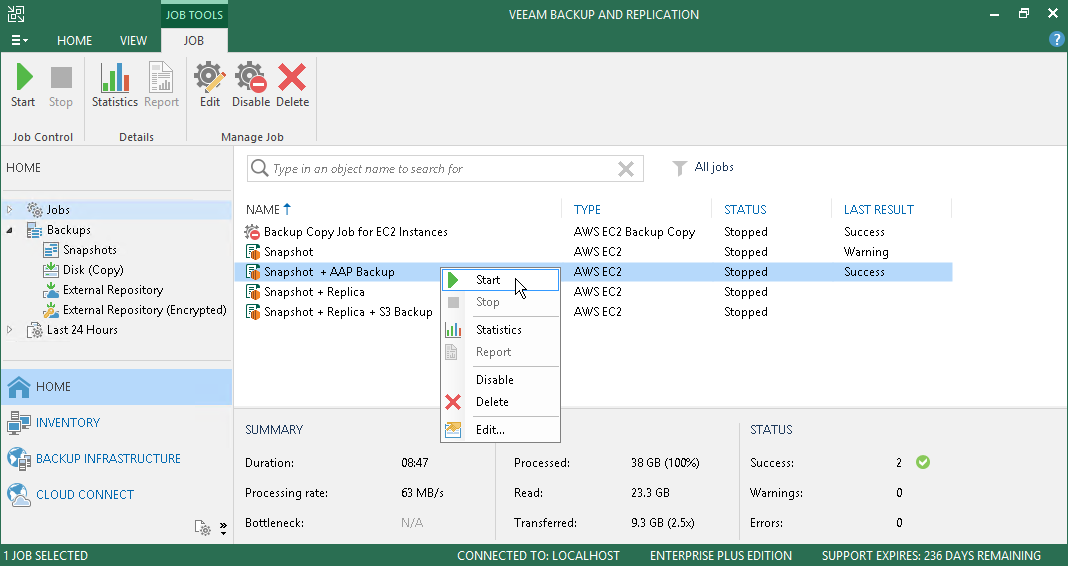Click the BACKUP INFRASTRUCTURE icon
Screen dimensions: 1068x566
tap(19, 459)
